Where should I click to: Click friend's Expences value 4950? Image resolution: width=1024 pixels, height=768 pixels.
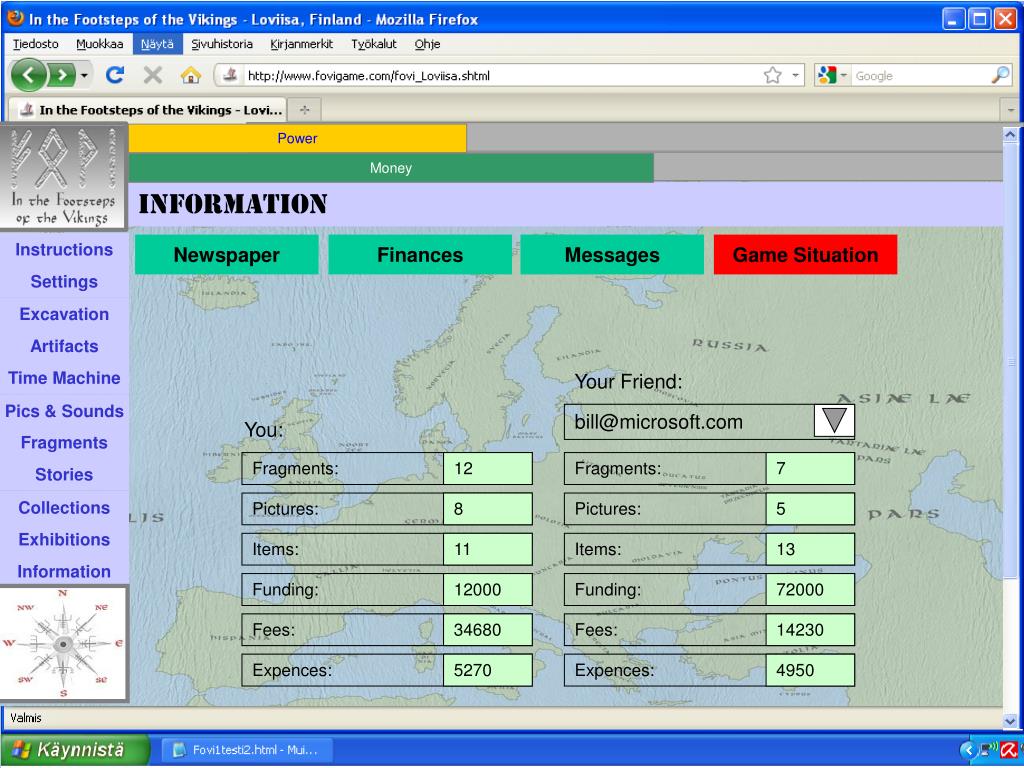[x=810, y=670]
